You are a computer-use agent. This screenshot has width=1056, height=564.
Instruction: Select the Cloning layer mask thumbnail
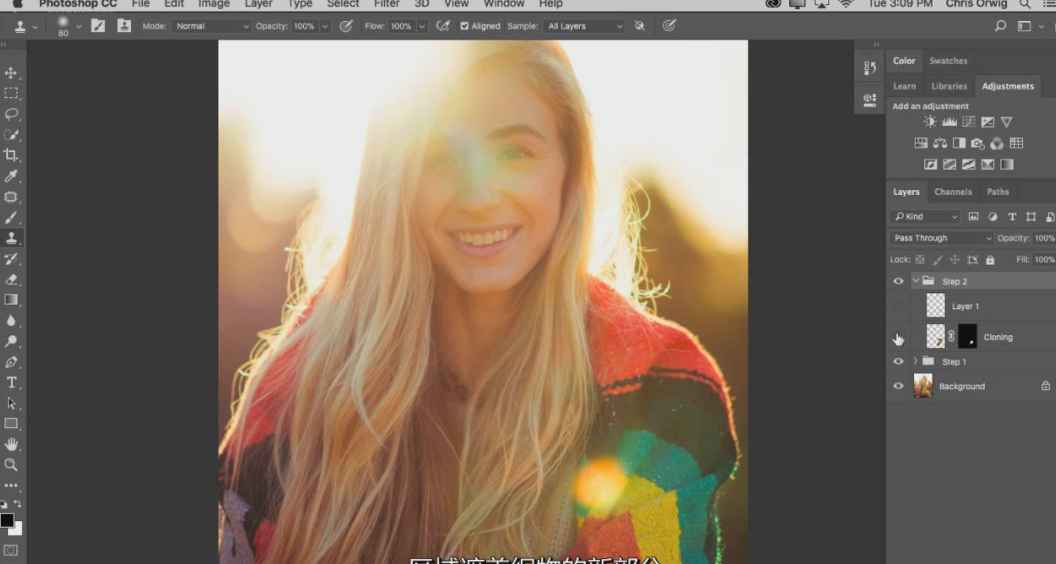click(967, 336)
